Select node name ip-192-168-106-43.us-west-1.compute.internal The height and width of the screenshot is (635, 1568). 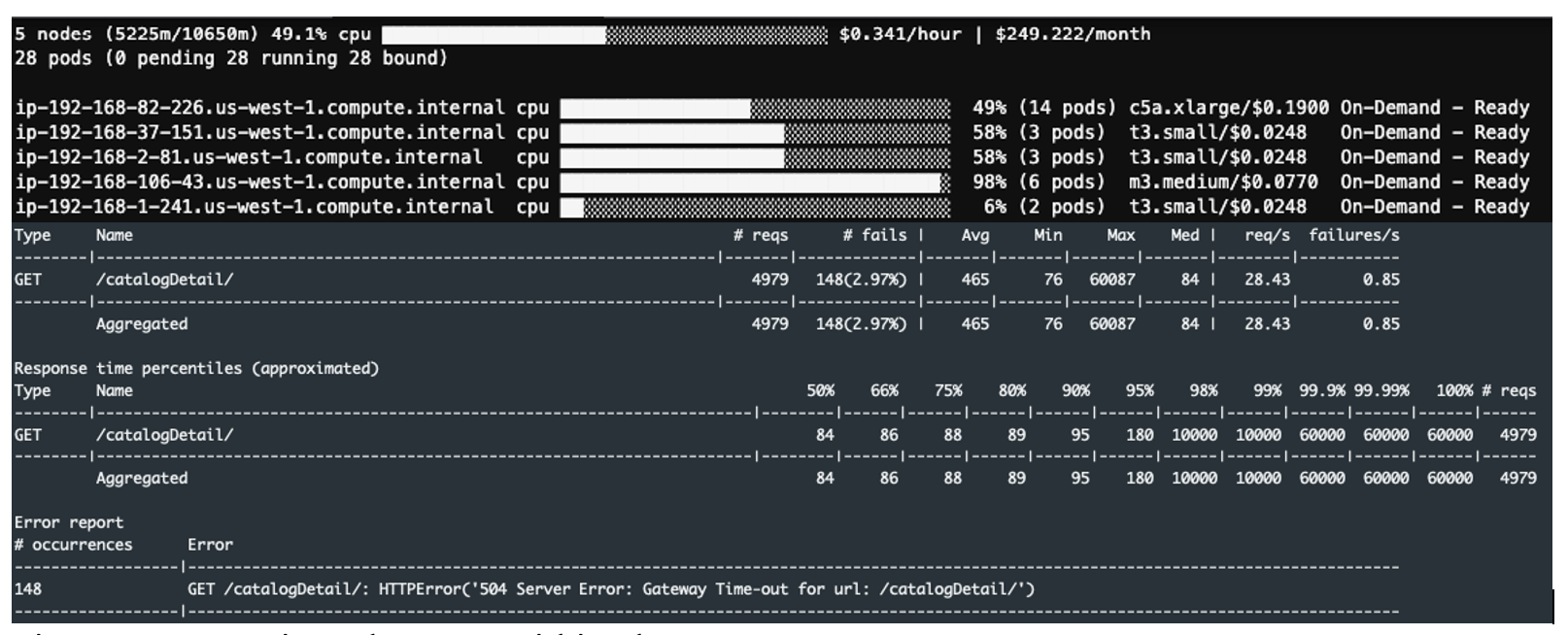click(259, 182)
